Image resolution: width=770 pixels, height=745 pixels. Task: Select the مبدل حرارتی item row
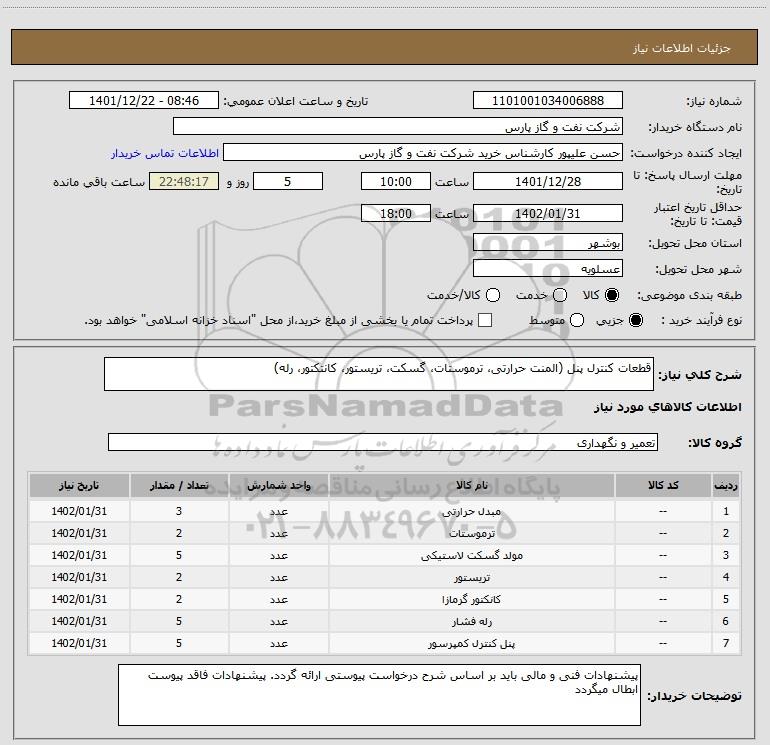[x=385, y=511]
